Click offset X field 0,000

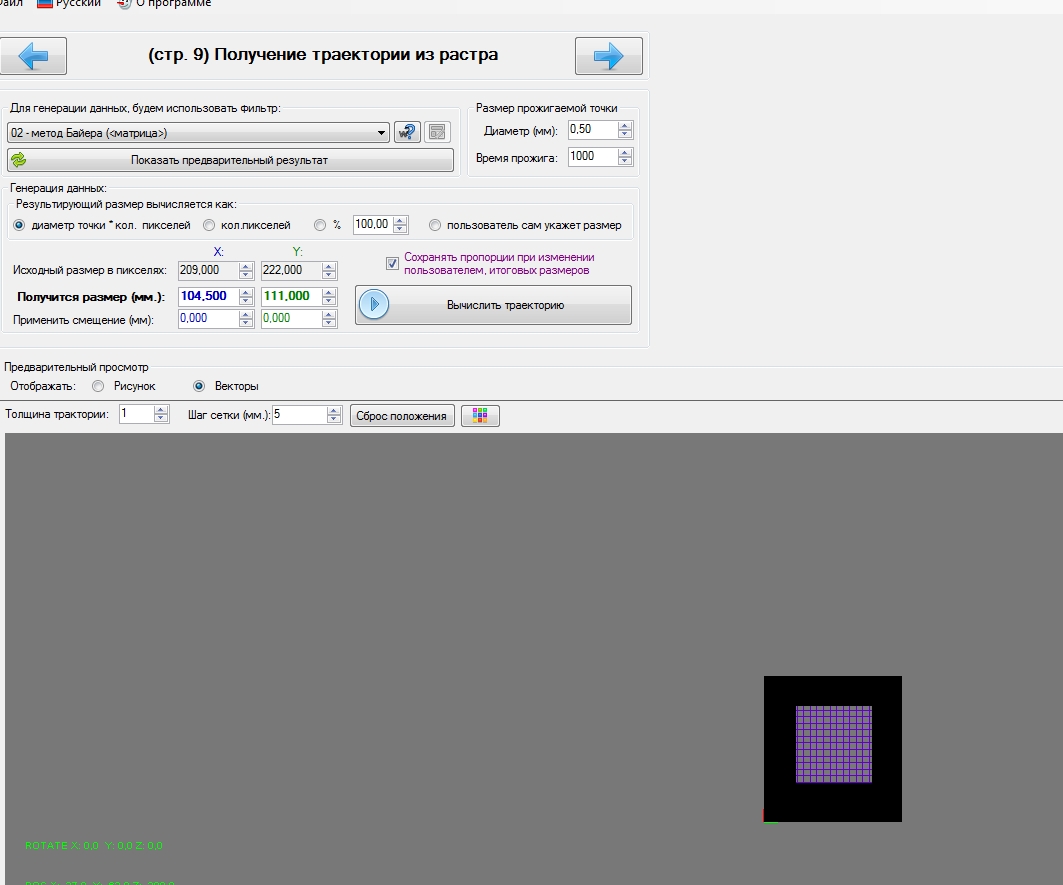(x=208, y=319)
